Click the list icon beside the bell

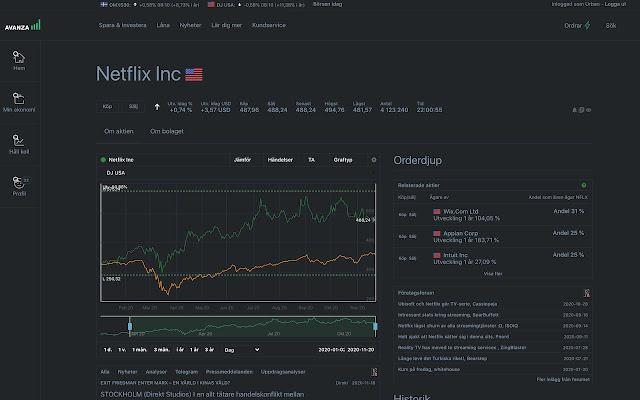click(581, 110)
